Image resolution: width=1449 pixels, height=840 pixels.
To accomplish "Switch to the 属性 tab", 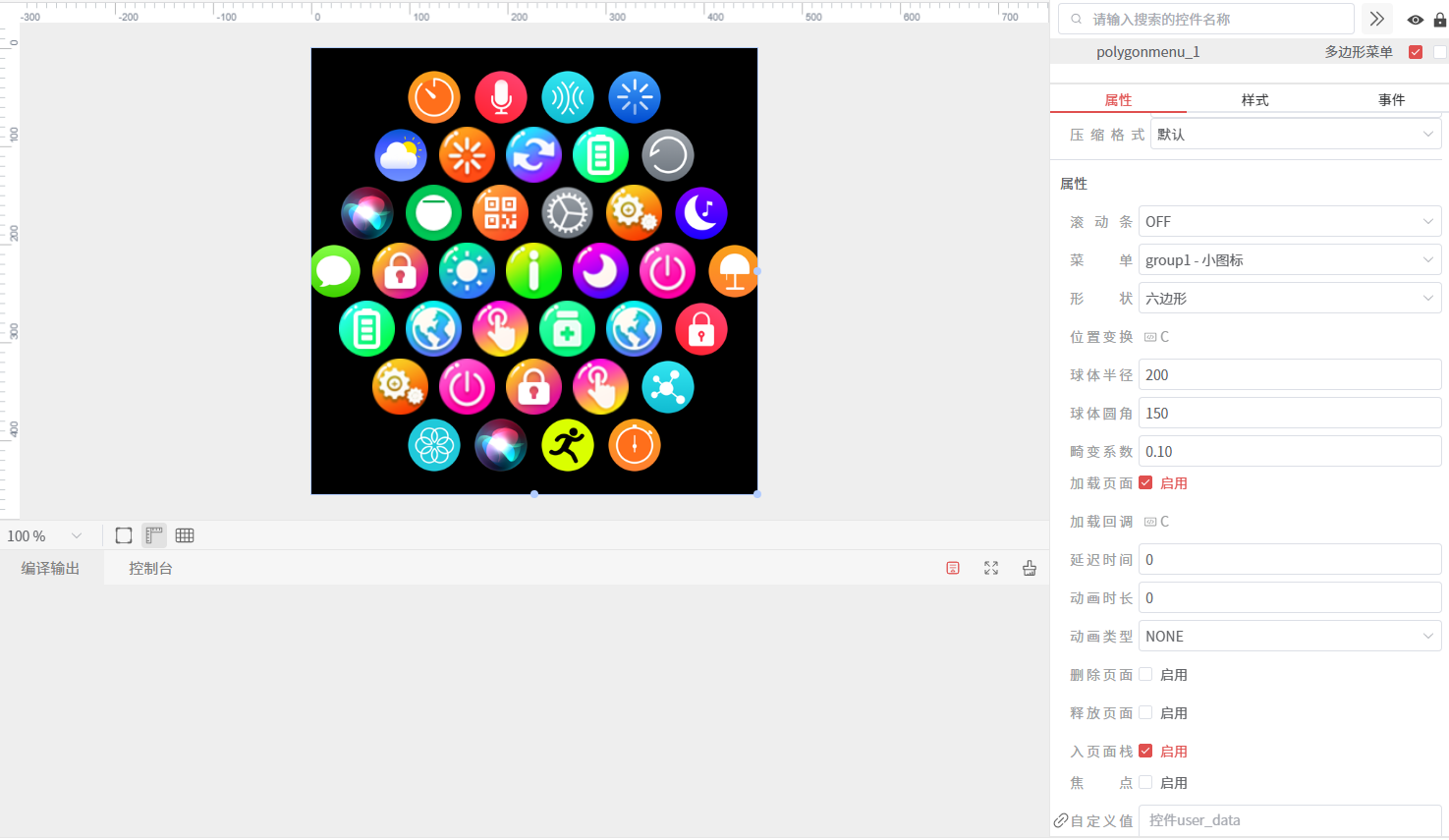I will click(x=1118, y=99).
